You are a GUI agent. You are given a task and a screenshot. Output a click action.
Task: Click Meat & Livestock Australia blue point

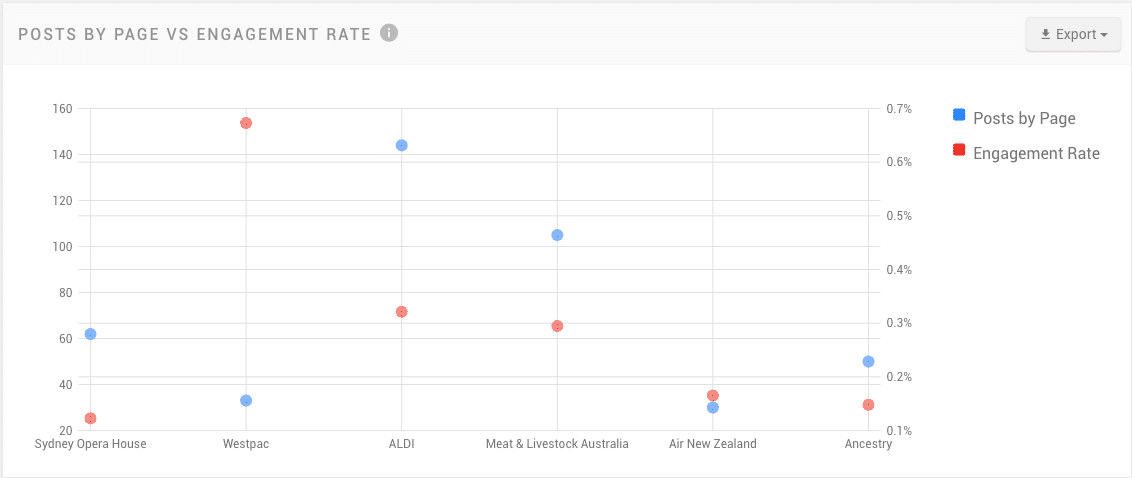[557, 235]
